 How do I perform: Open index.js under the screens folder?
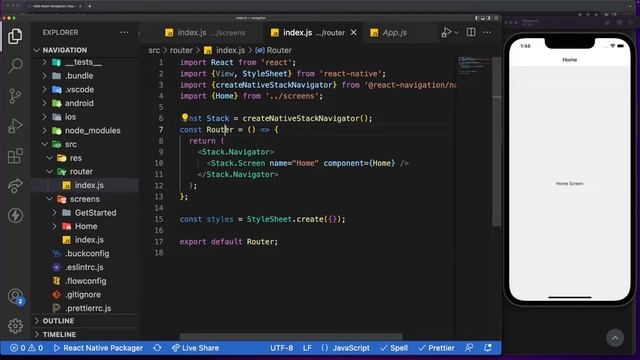(84, 240)
